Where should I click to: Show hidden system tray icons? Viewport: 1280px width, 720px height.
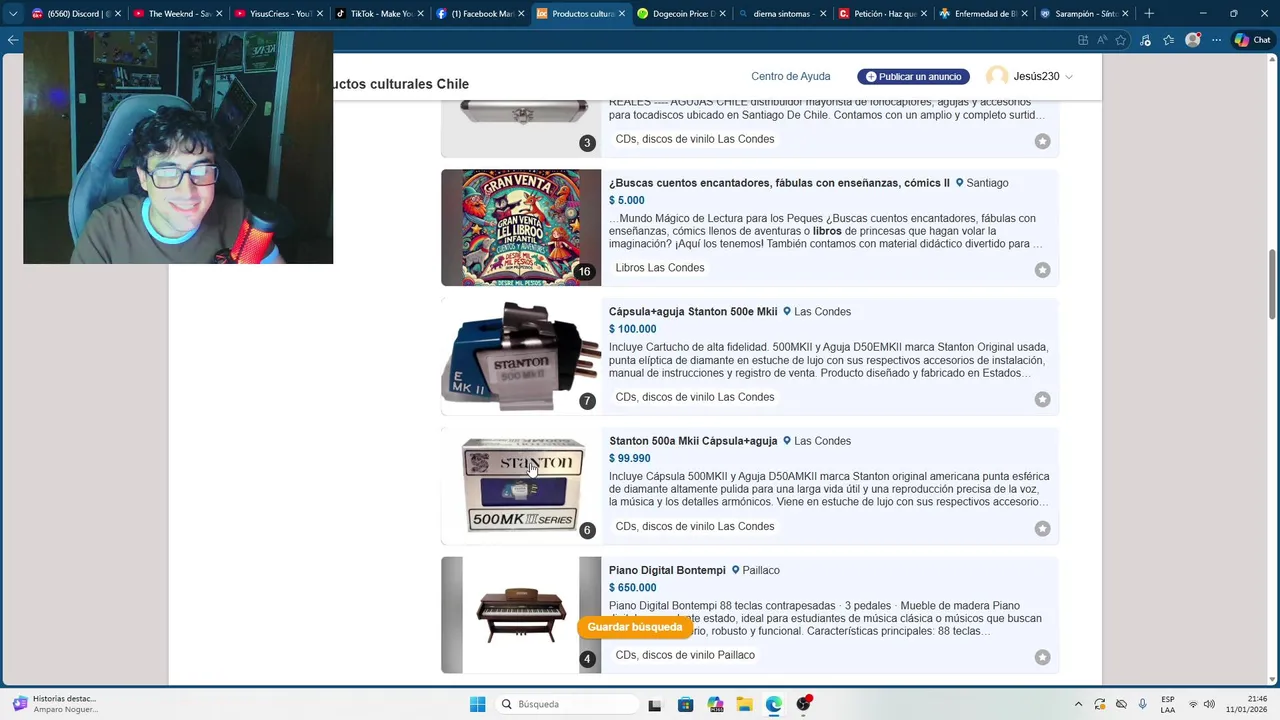[x=1078, y=704]
